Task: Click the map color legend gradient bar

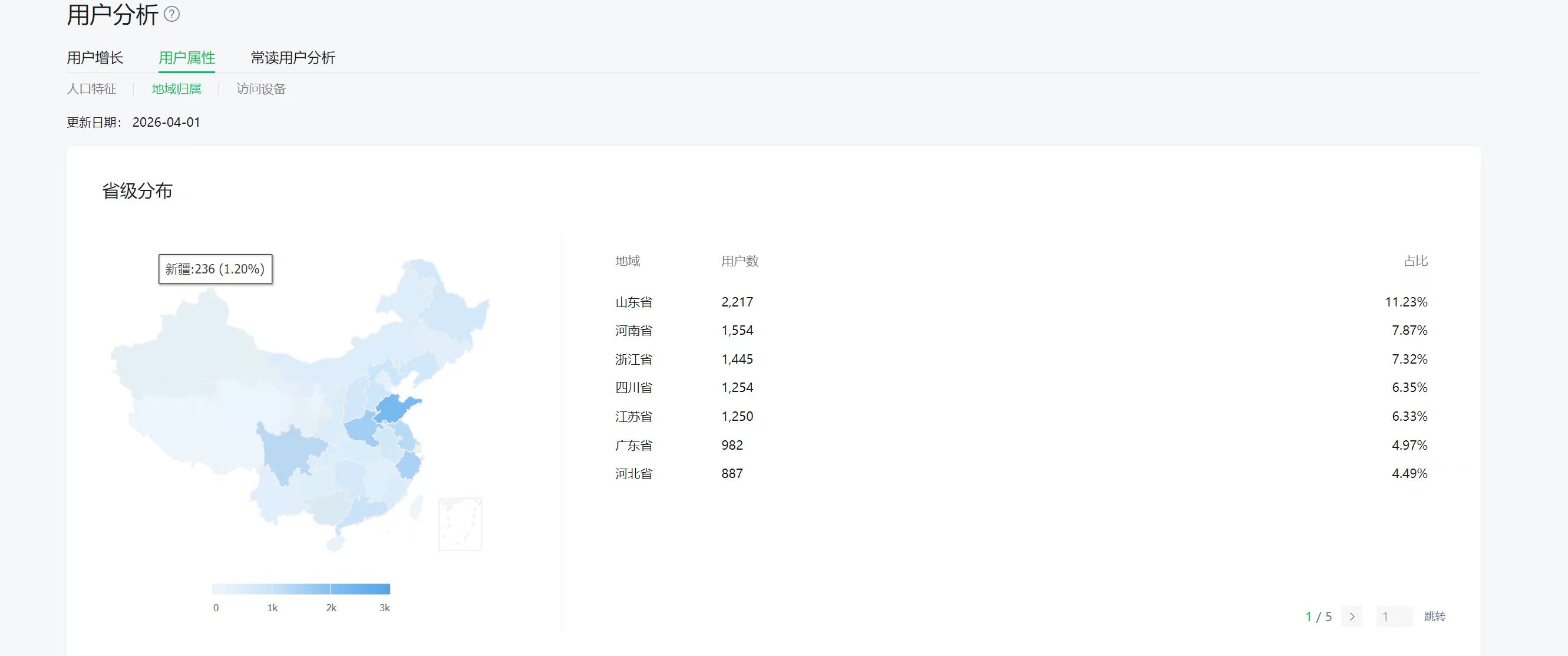Action: [x=301, y=589]
